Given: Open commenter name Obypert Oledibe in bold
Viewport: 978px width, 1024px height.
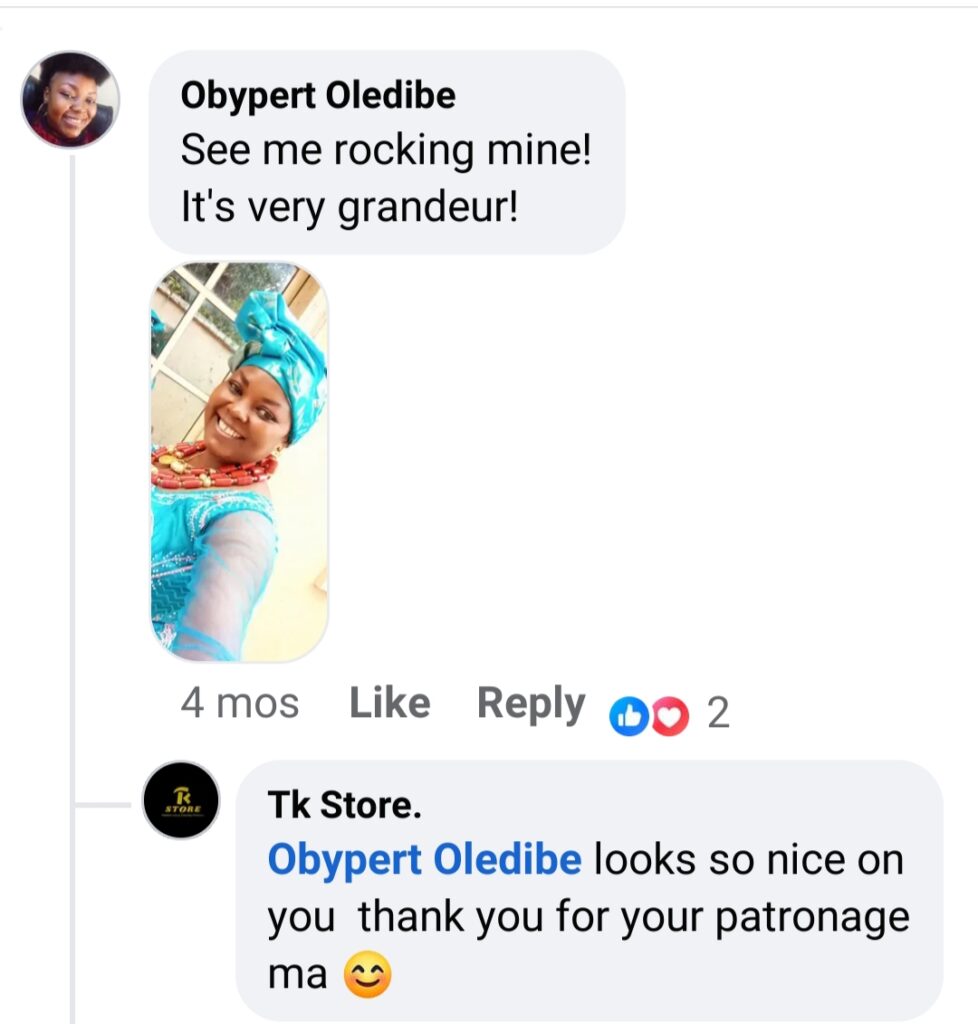Looking at the screenshot, I should point(318,96).
